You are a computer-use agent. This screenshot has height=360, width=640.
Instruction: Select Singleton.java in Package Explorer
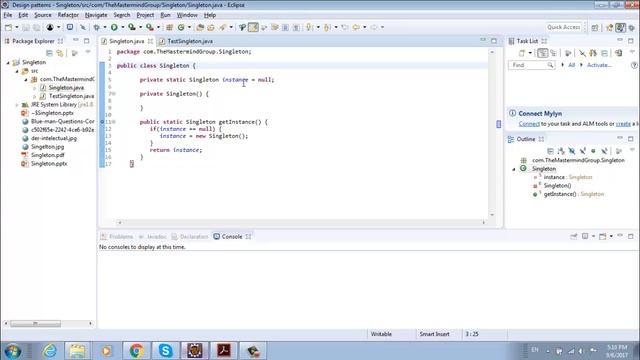[66, 88]
